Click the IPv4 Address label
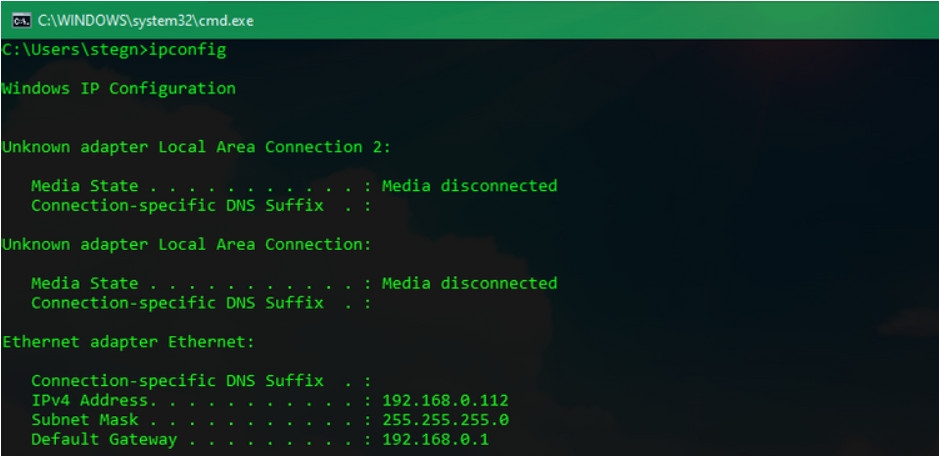Image resolution: width=939 pixels, height=456 pixels. click(90, 400)
